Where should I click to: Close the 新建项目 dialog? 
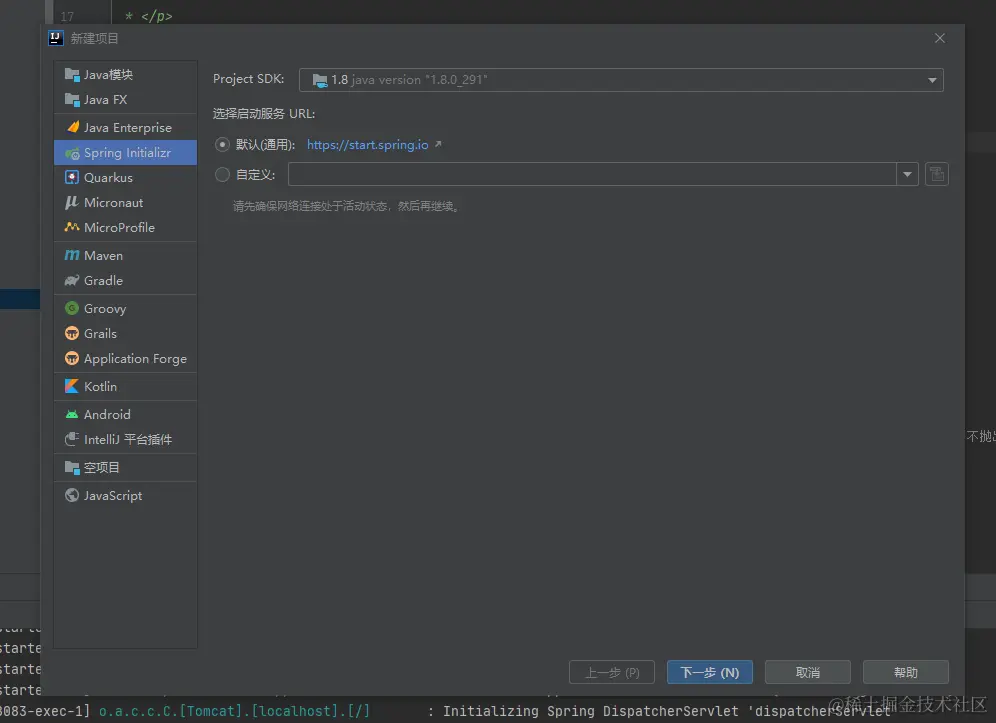(940, 38)
